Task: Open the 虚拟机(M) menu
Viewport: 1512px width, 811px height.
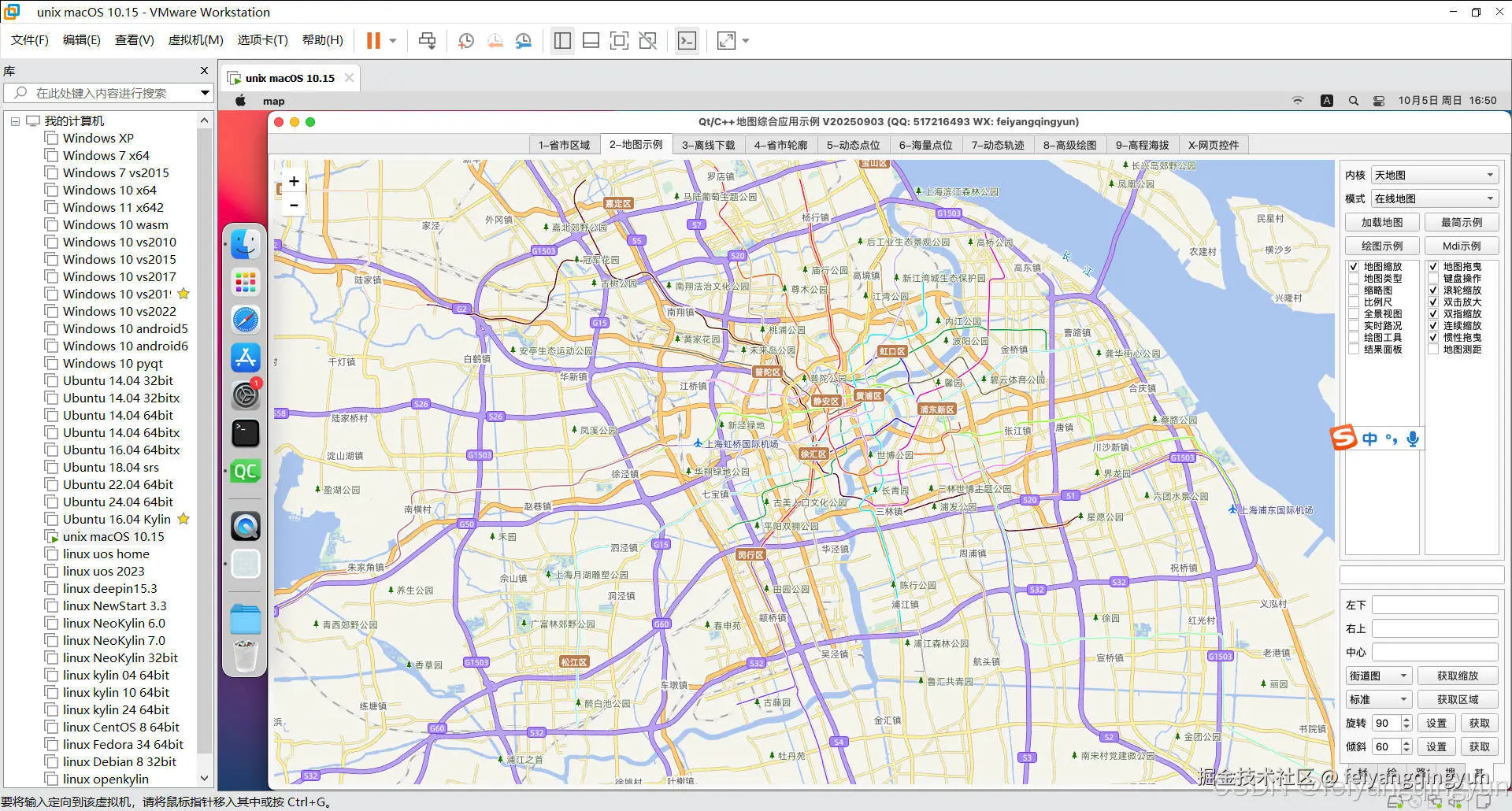Action: [195, 40]
